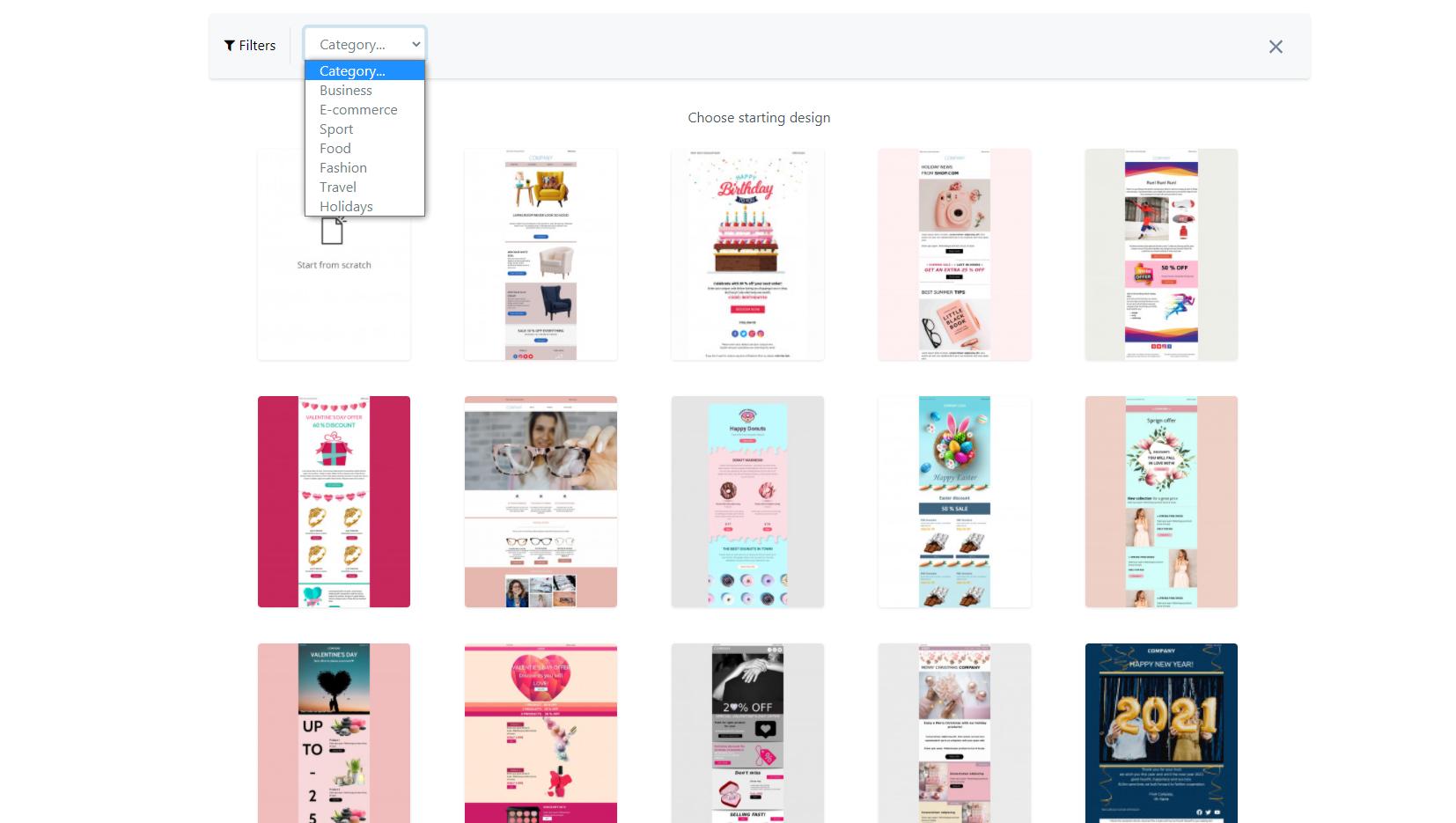Select Business from category list
The height and width of the screenshot is (823, 1456).
[346, 91]
